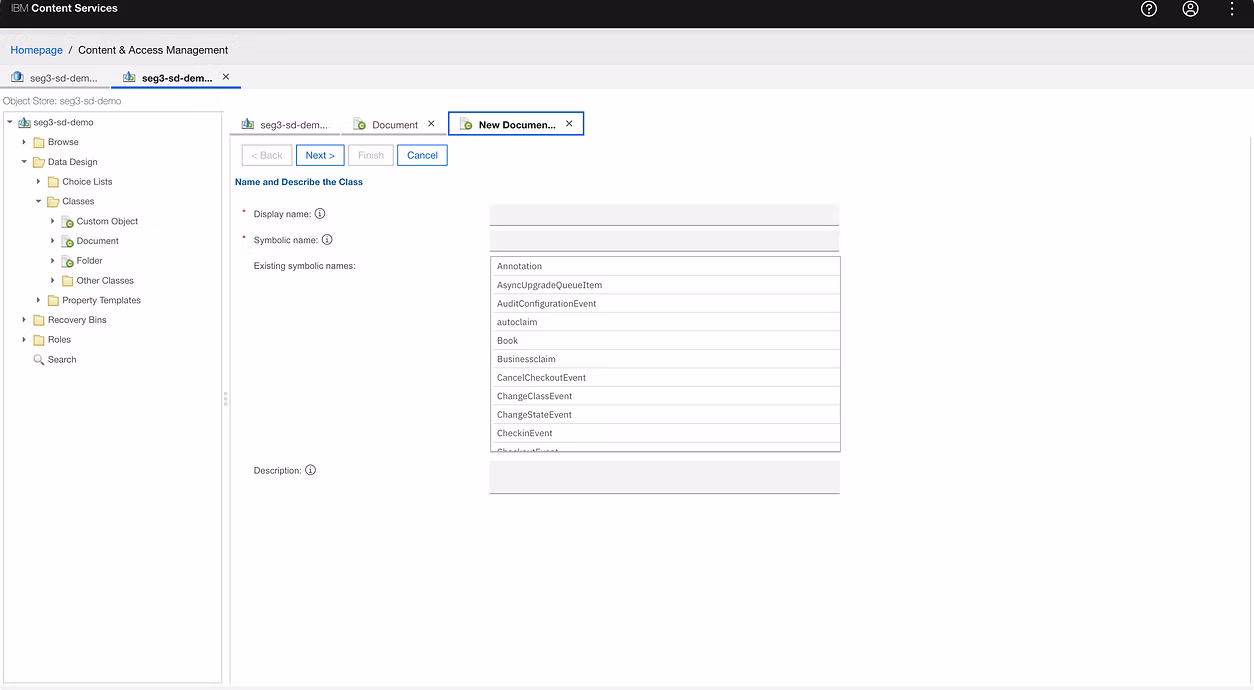Focus the Description text area
This screenshot has height=690, width=1254.
[x=664, y=477]
